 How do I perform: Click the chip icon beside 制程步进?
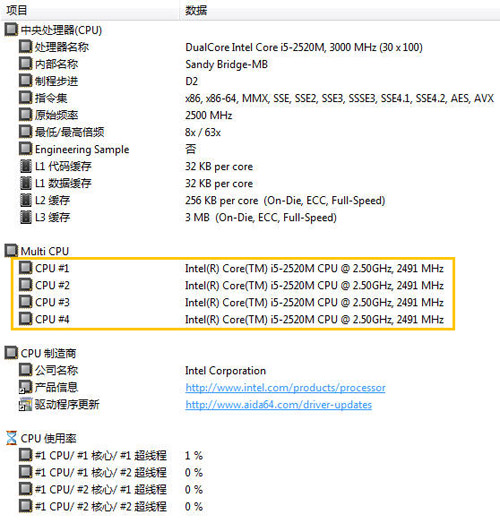click(x=25, y=81)
